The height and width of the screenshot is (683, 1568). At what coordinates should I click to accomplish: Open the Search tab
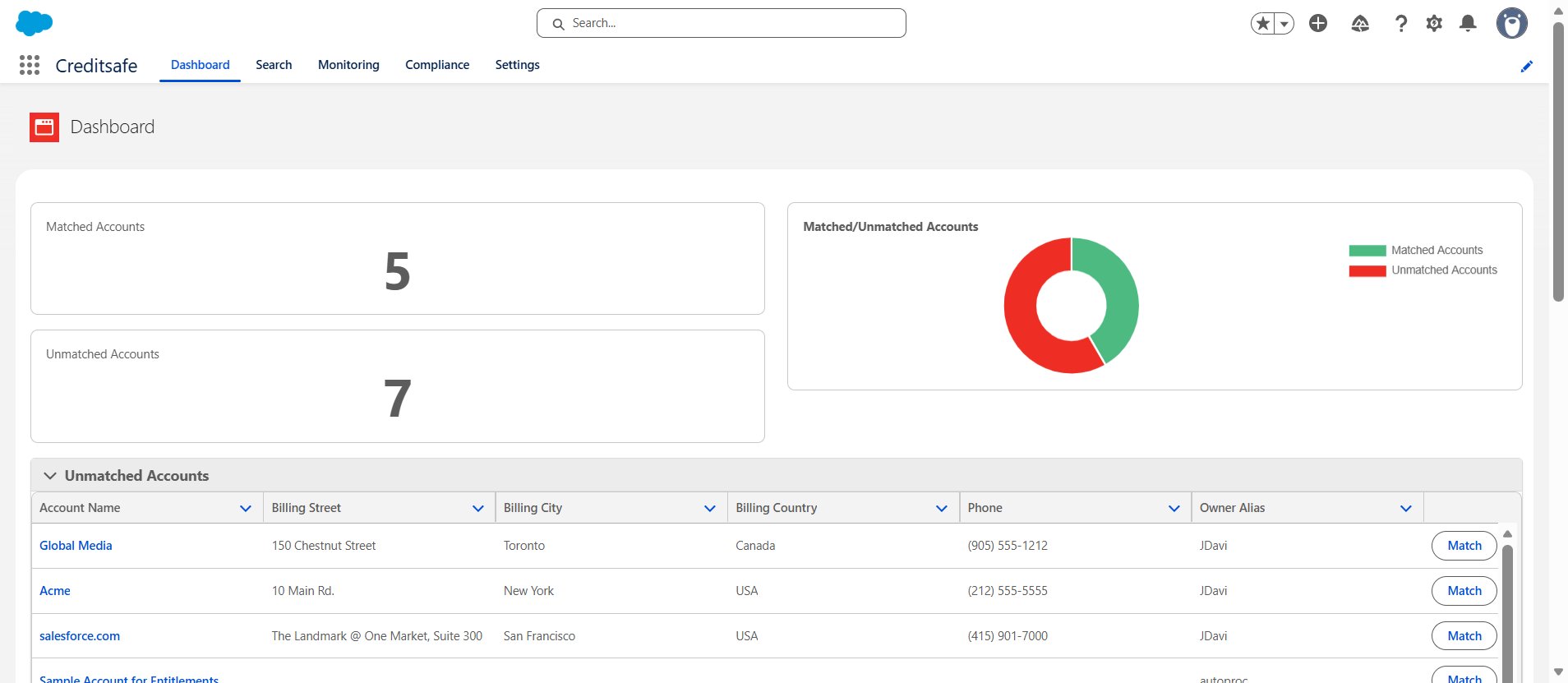point(274,65)
